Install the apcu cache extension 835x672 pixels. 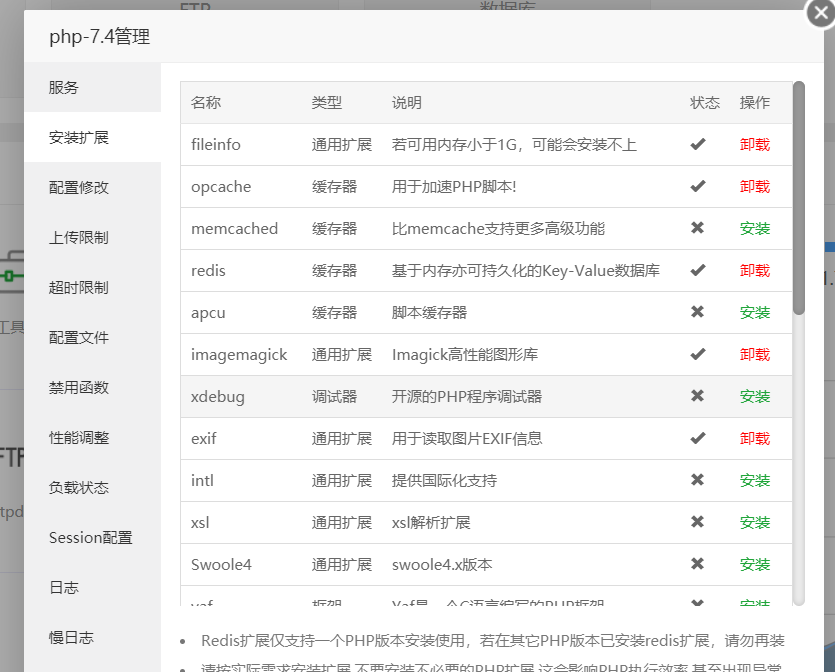click(x=755, y=312)
